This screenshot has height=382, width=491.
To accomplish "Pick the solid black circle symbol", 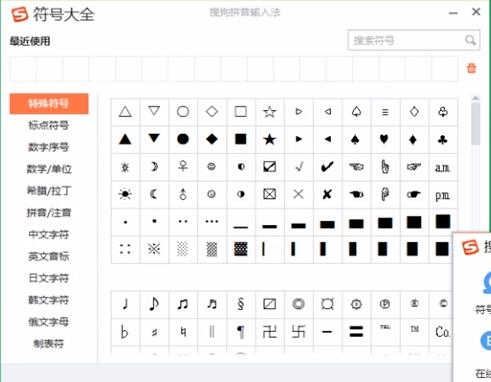I will (183, 139).
